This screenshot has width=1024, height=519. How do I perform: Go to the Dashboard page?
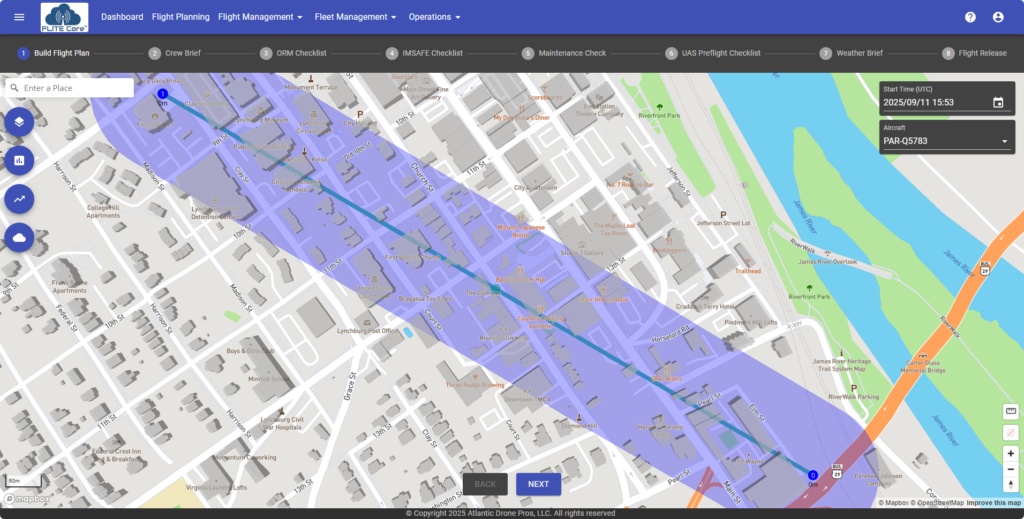pyautogui.click(x=122, y=17)
